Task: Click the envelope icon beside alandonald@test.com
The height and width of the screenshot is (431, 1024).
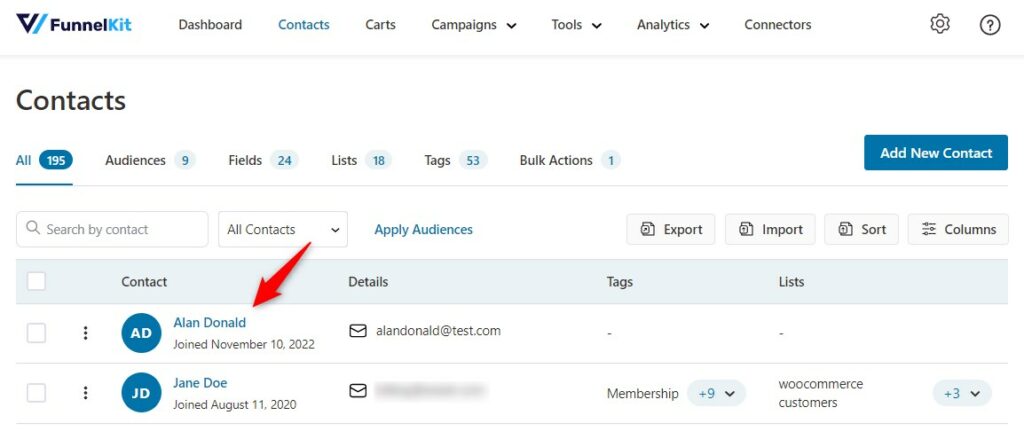Action: [x=358, y=331]
